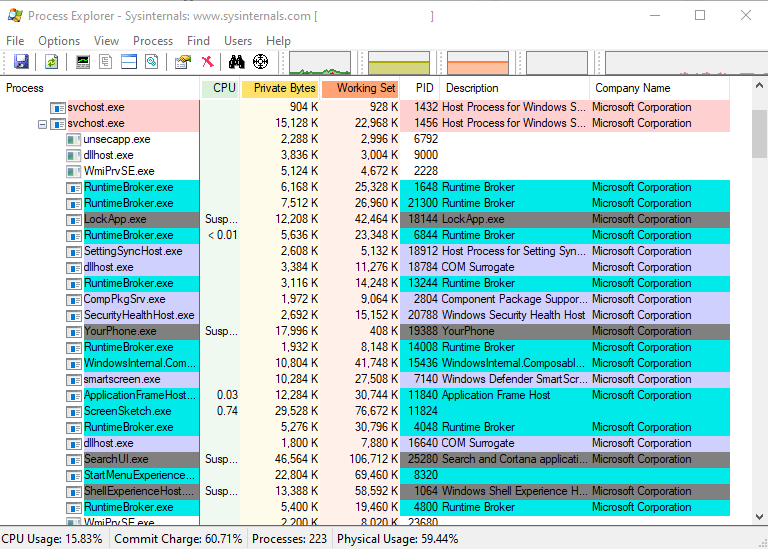The width and height of the screenshot is (768, 549).
Task: Open the Options menu
Action: pyautogui.click(x=59, y=41)
